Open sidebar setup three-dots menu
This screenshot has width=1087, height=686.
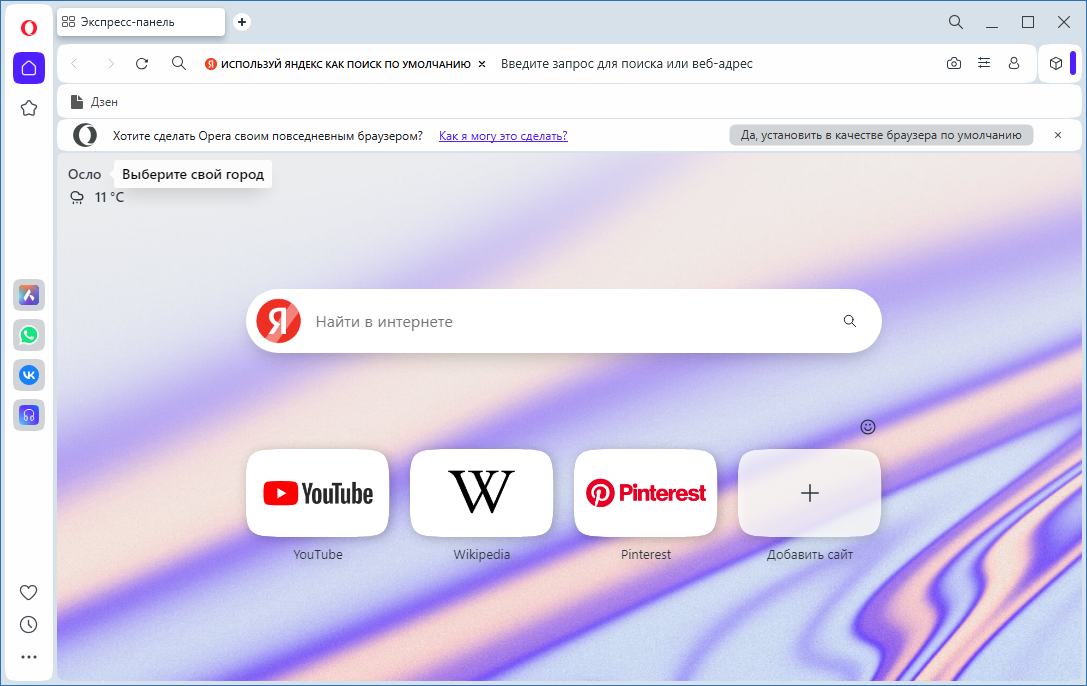28,657
